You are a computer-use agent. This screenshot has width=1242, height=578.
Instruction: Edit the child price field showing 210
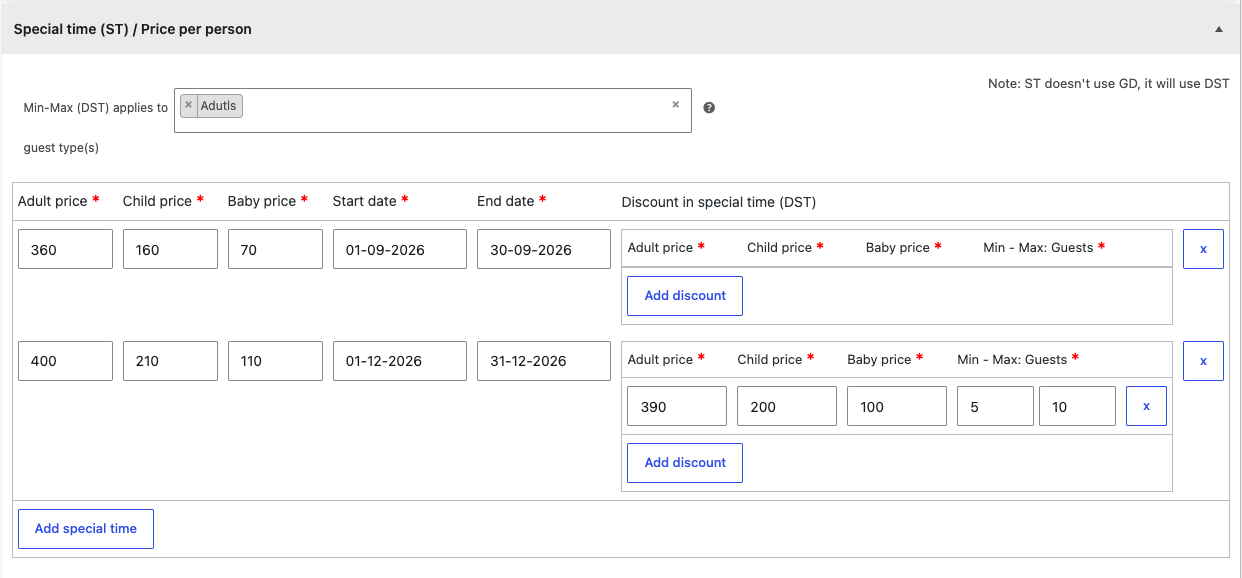coord(170,361)
